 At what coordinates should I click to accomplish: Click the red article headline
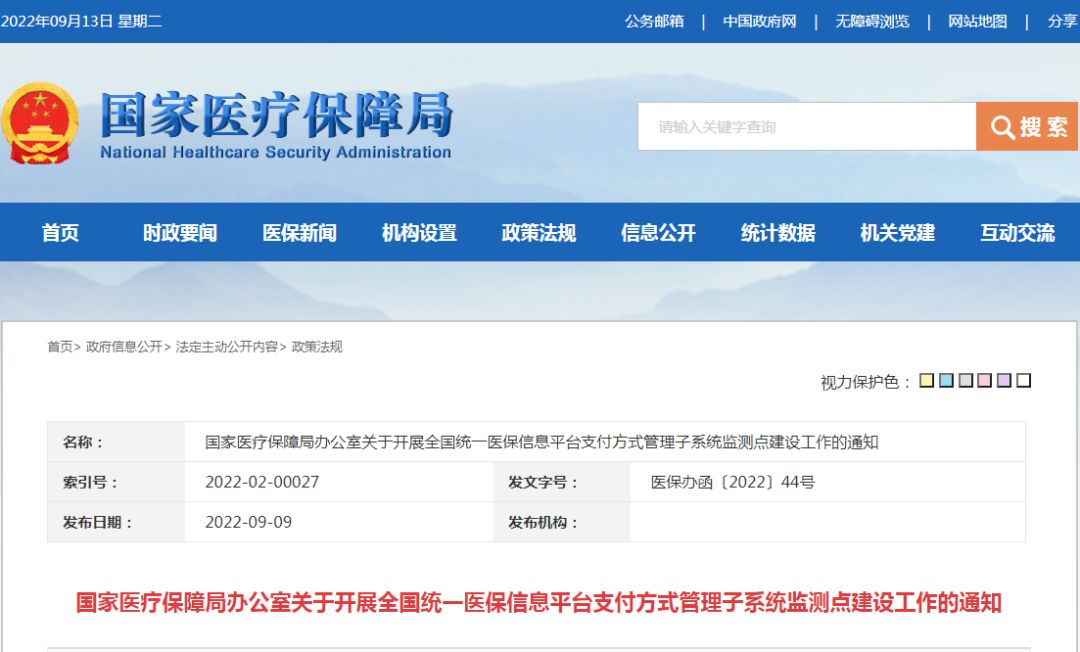pyautogui.click(x=538, y=602)
